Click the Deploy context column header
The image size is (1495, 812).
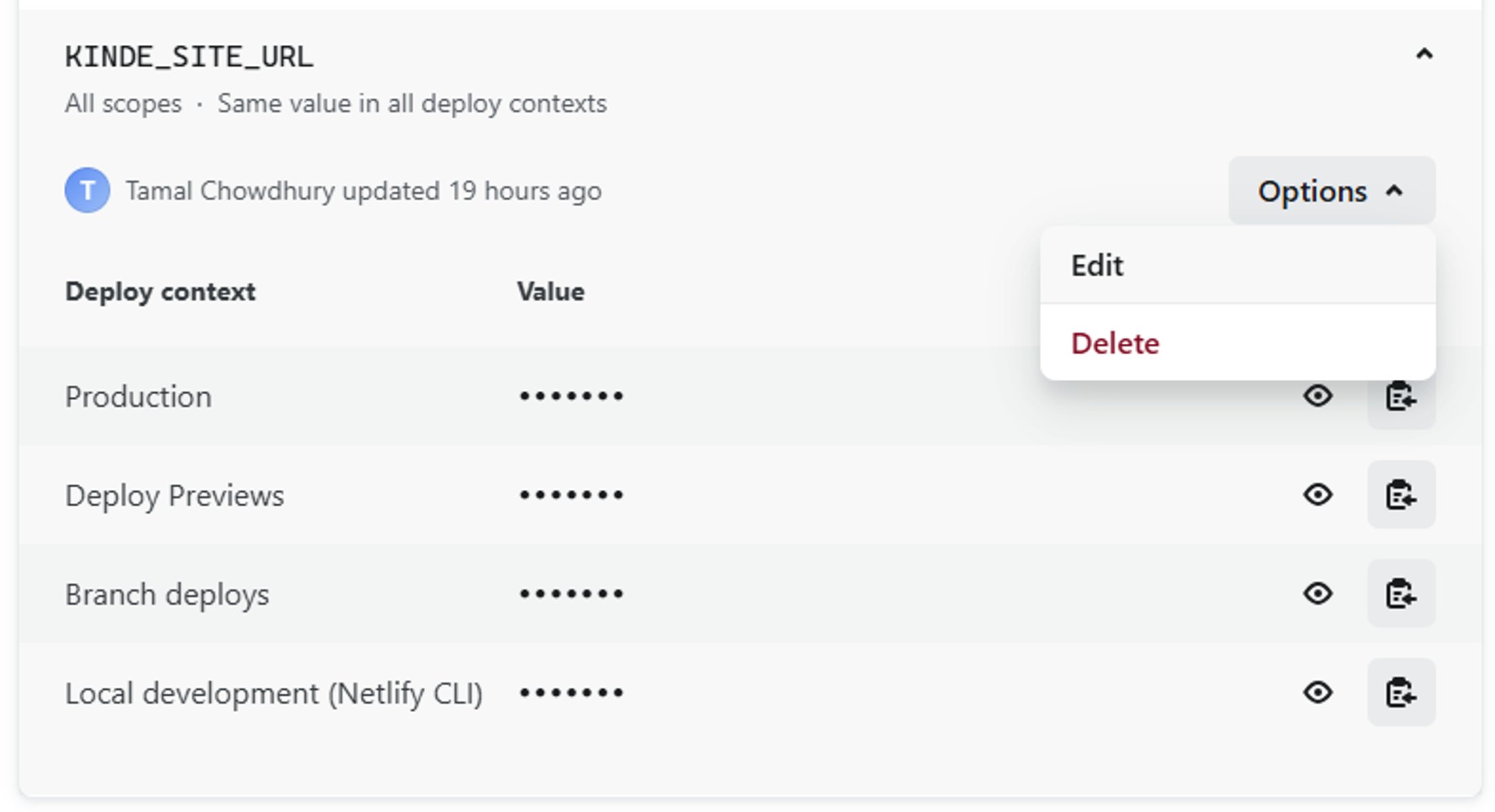160,292
